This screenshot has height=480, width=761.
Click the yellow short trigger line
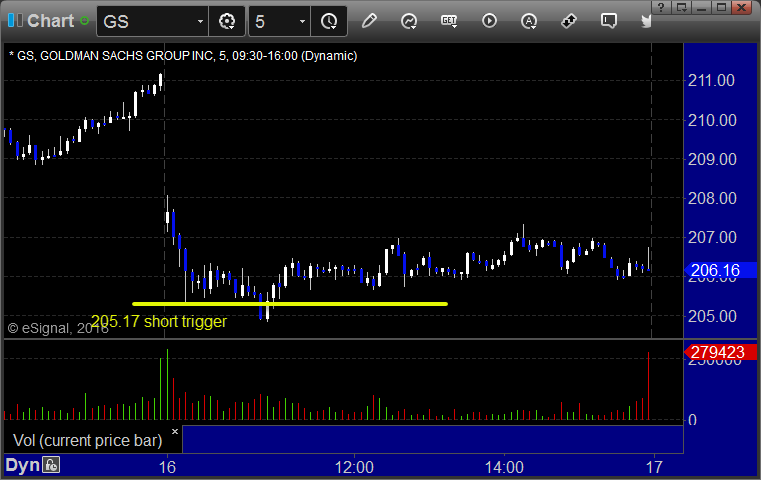coord(290,304)
